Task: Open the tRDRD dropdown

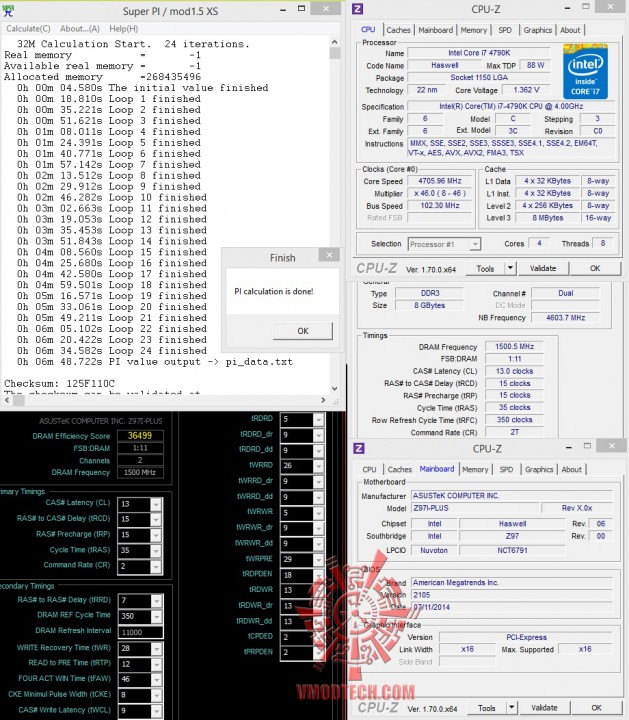Action: click(x=318, y=419)
